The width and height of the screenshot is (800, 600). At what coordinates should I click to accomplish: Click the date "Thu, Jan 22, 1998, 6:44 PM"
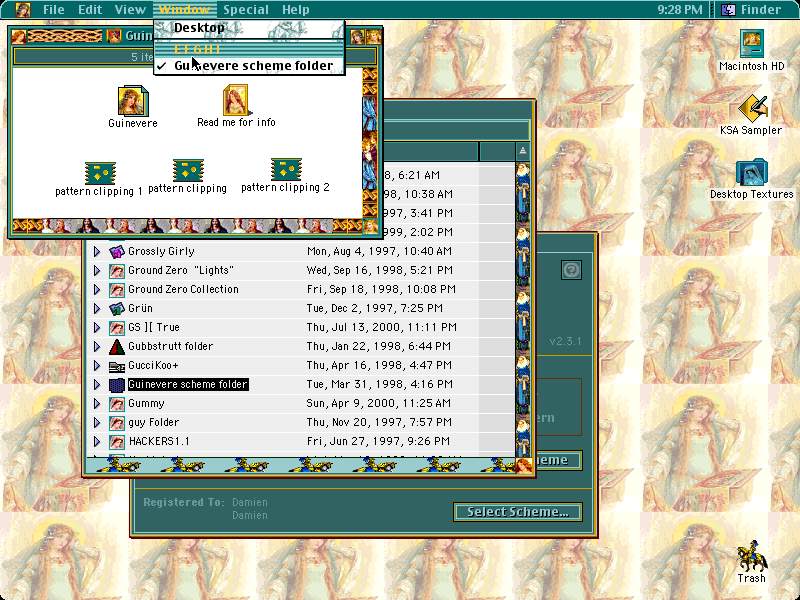pyautogui.click(x=378, y=346)
